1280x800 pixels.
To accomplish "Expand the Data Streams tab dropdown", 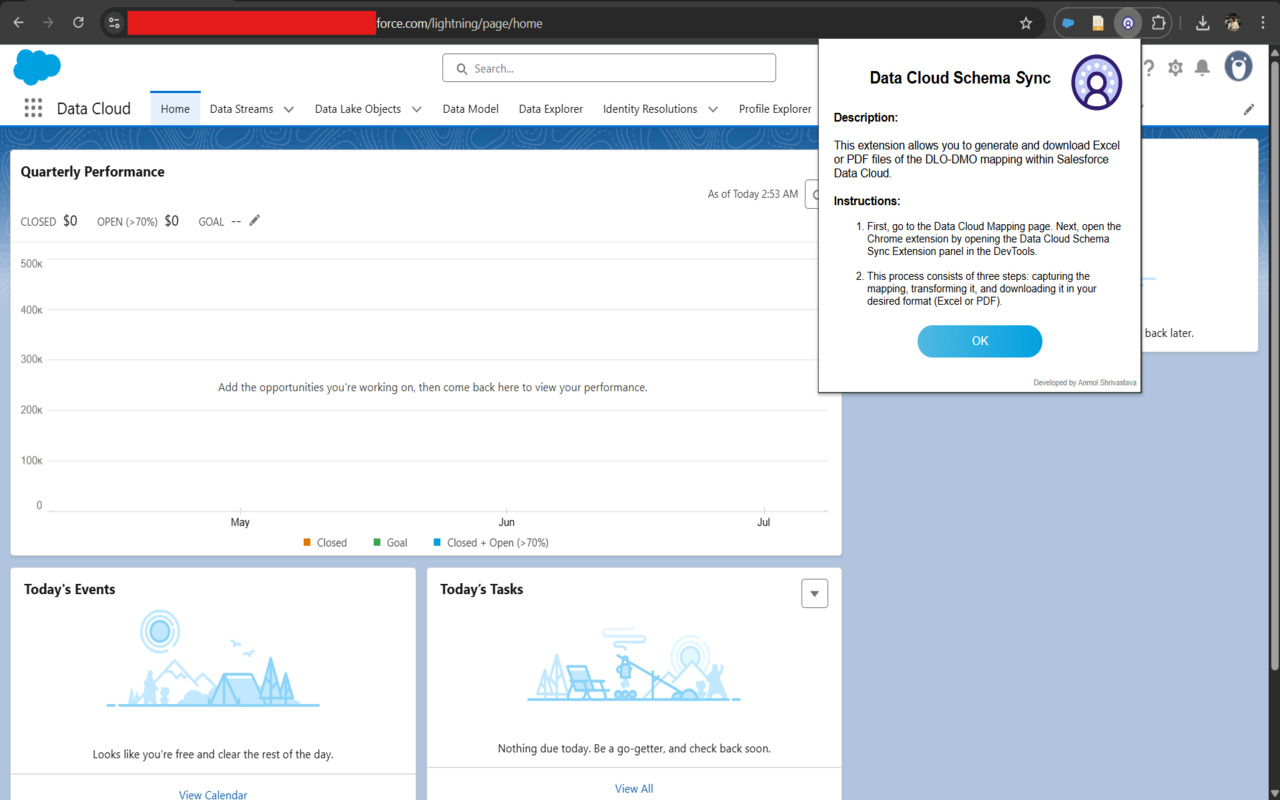I will (x=288, y=110).
